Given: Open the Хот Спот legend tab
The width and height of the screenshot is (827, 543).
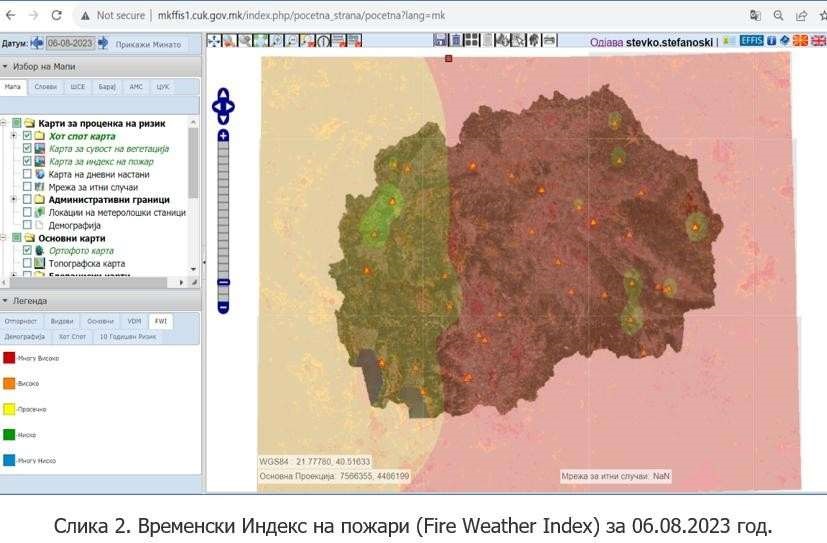Looking at the screenshot, I should (x=72, y=337).
